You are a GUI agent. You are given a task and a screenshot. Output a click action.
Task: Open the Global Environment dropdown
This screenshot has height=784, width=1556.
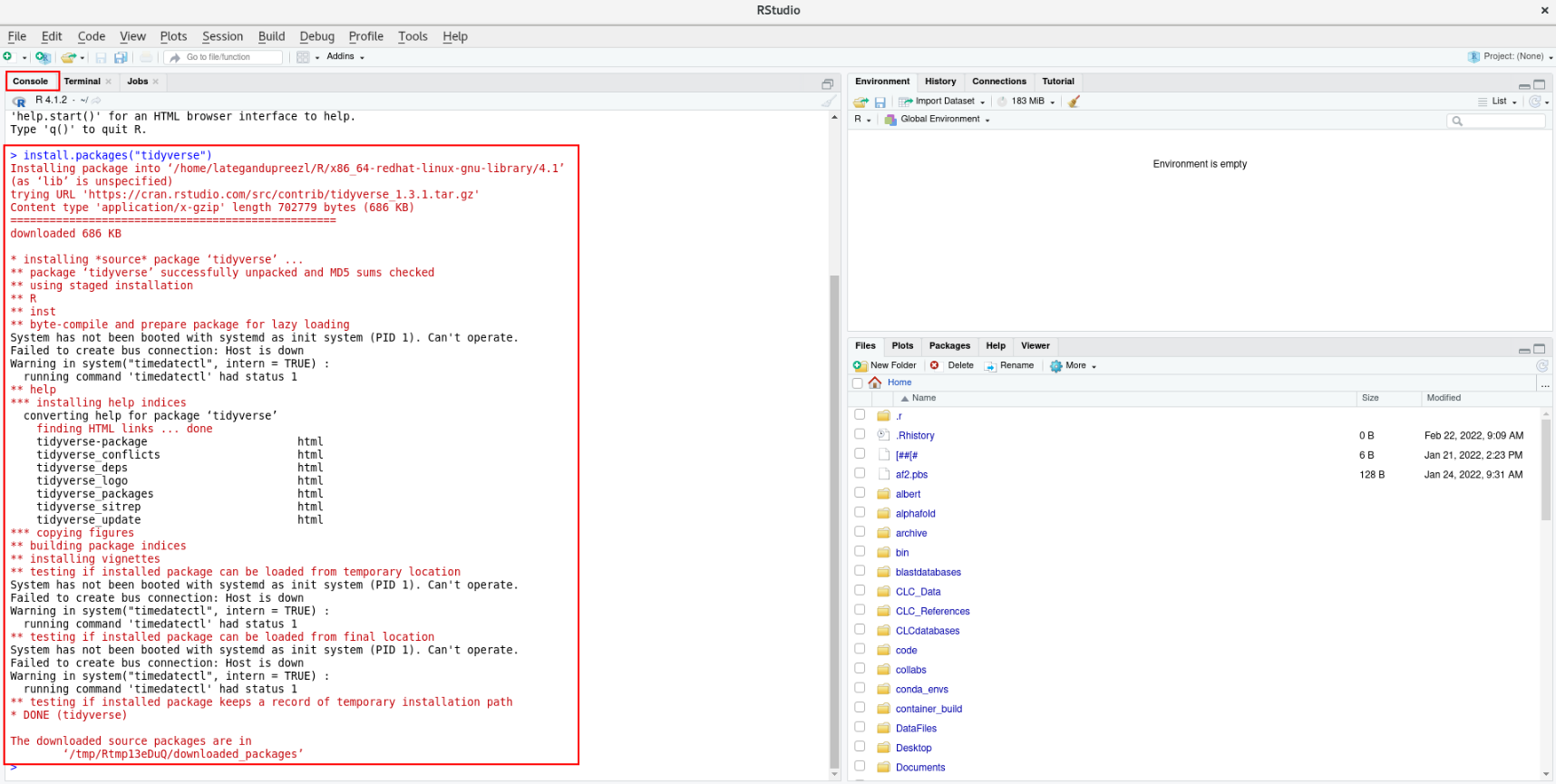point(938,120)
